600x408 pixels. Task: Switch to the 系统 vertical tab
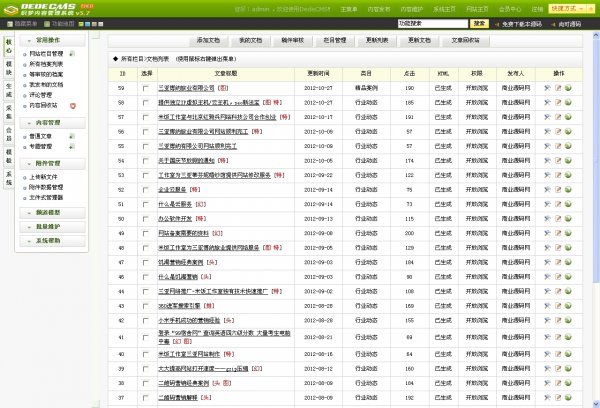pos(9,178)
